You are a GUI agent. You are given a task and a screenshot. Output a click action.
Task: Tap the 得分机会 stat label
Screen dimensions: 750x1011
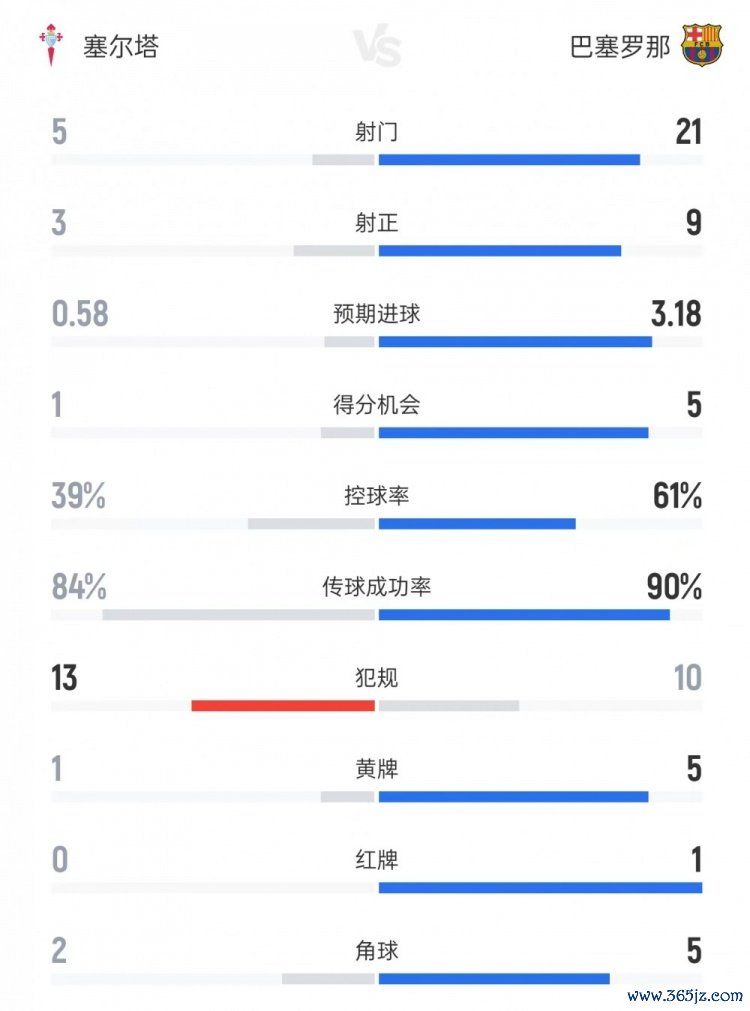pos(376,404)
